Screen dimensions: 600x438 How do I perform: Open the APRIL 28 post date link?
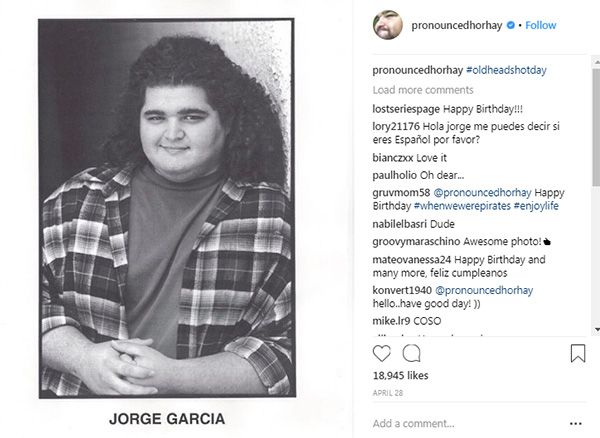pos(388,393)
